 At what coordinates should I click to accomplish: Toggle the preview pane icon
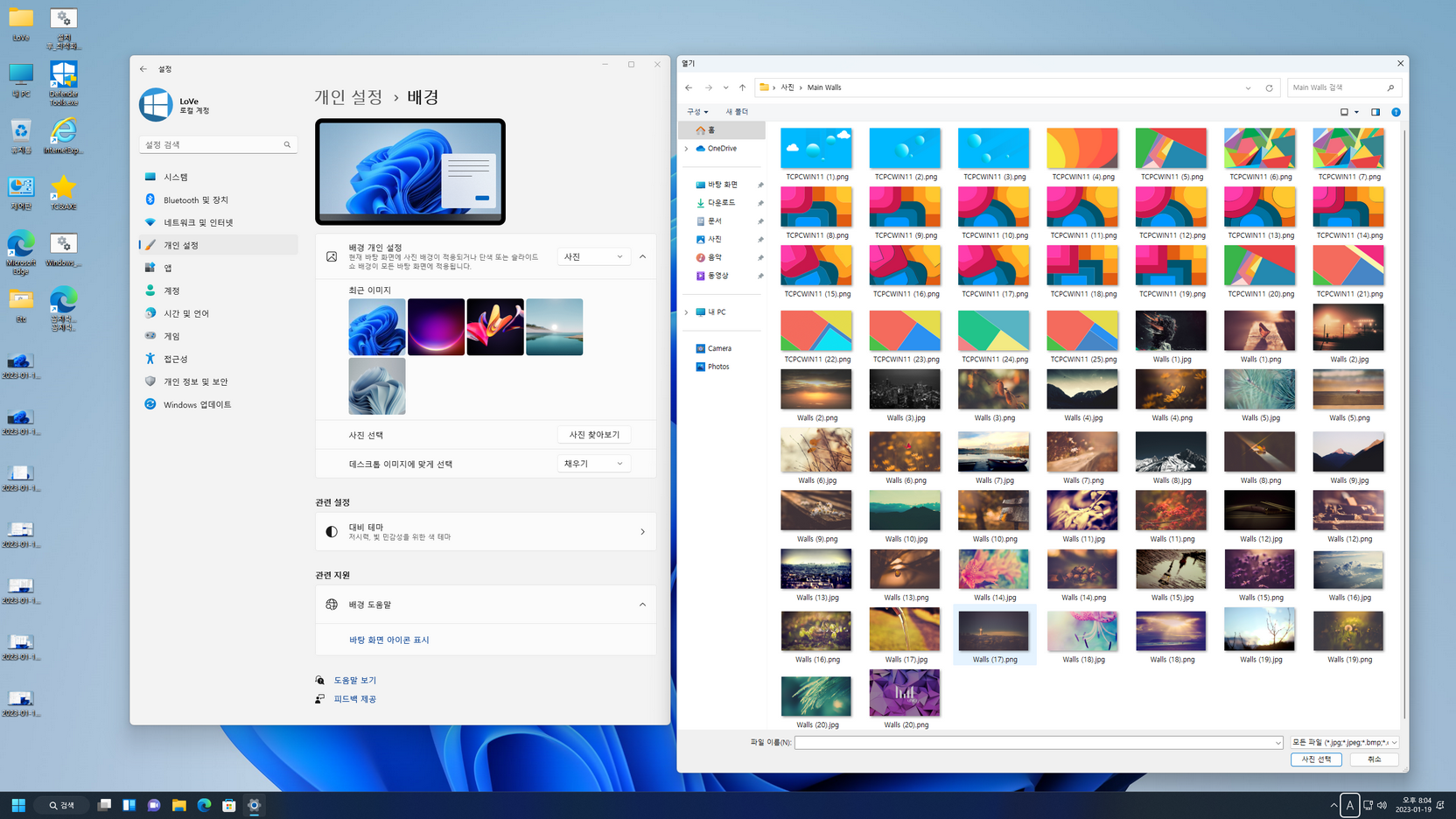coord(1375,112)
